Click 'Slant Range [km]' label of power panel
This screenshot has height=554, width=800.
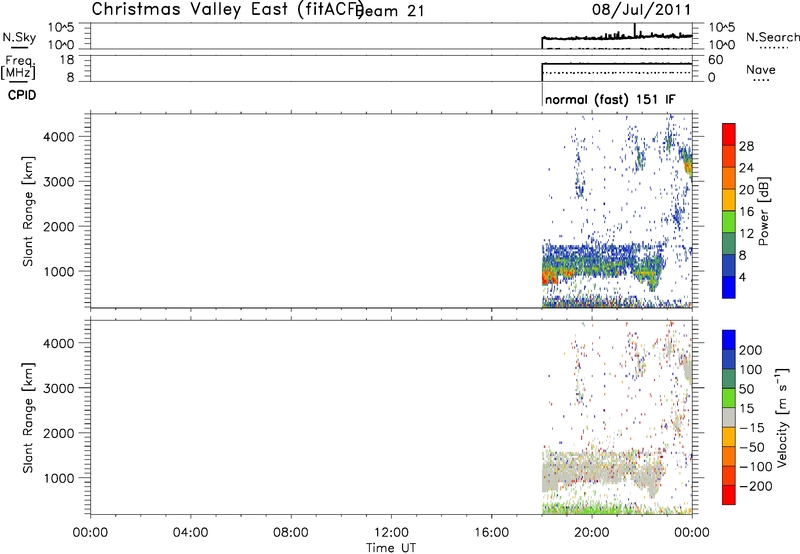click(x=28, y=211)
